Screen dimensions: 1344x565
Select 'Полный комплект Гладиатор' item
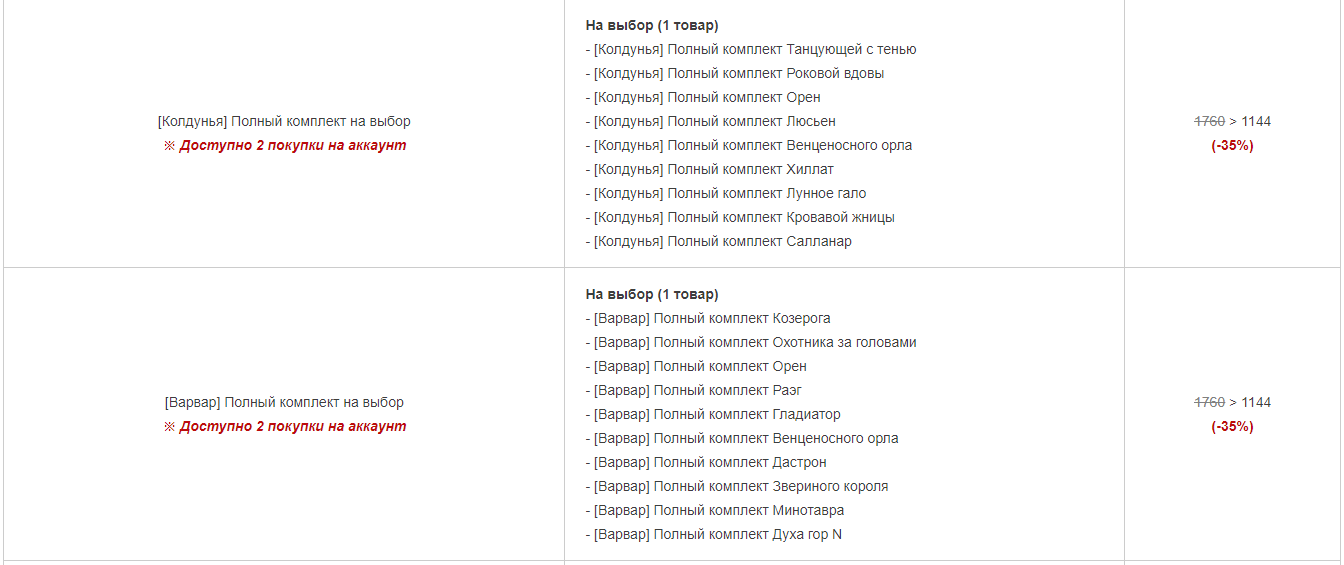pos(713,414)
